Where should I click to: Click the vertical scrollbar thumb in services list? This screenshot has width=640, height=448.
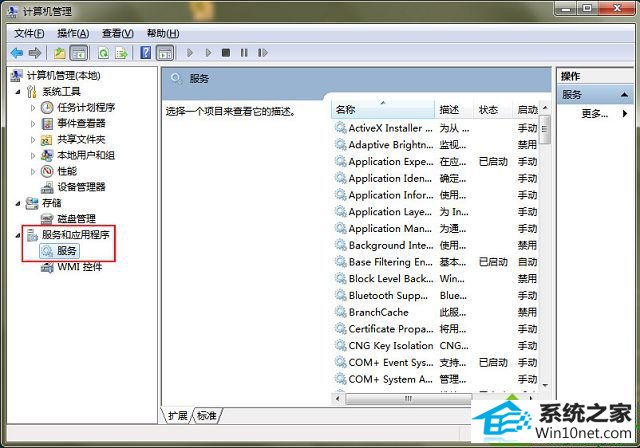(545, 130)
